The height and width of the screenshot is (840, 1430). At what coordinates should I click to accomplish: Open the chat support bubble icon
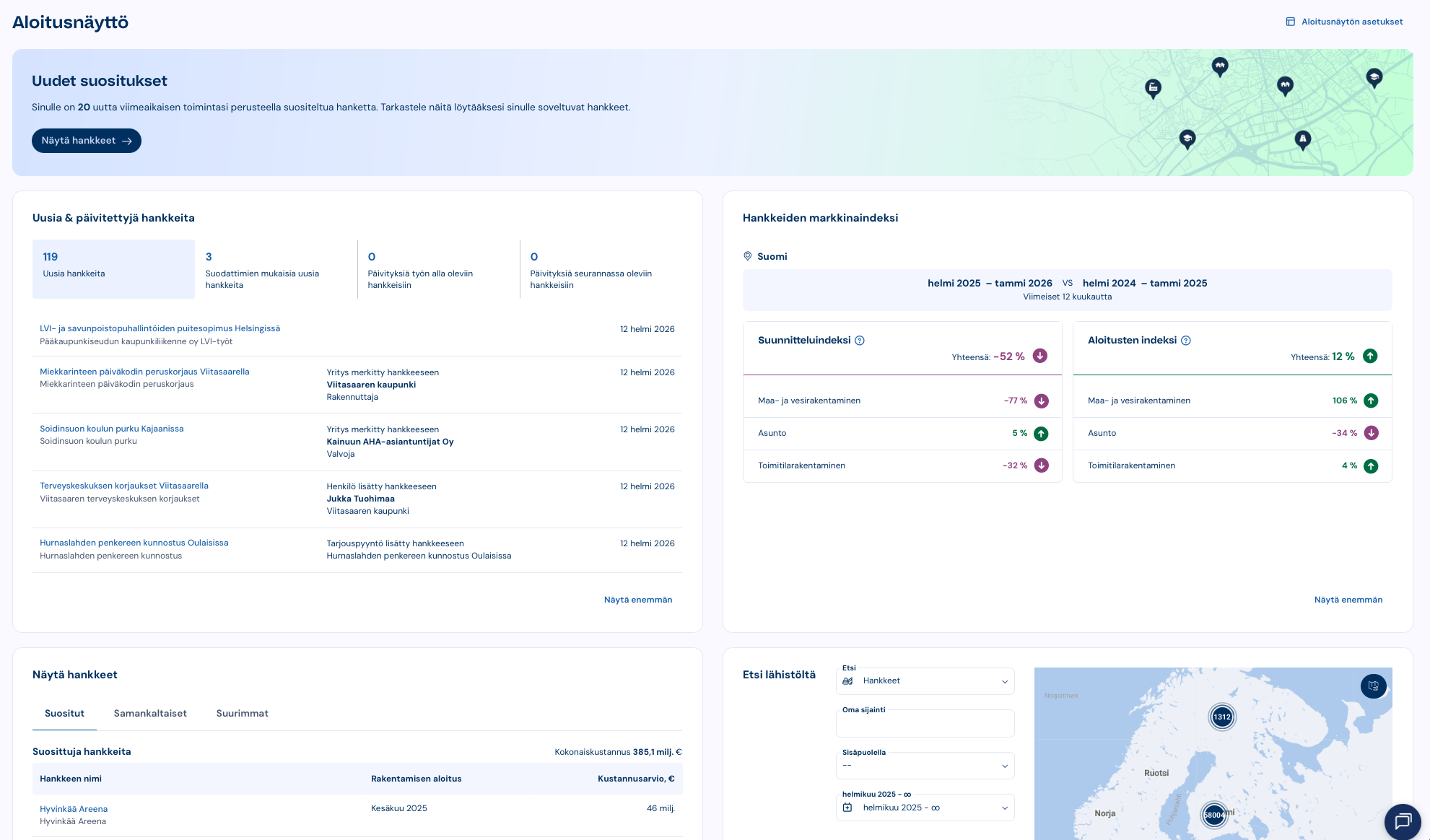pyautogui.click(x=1403, y=821)
